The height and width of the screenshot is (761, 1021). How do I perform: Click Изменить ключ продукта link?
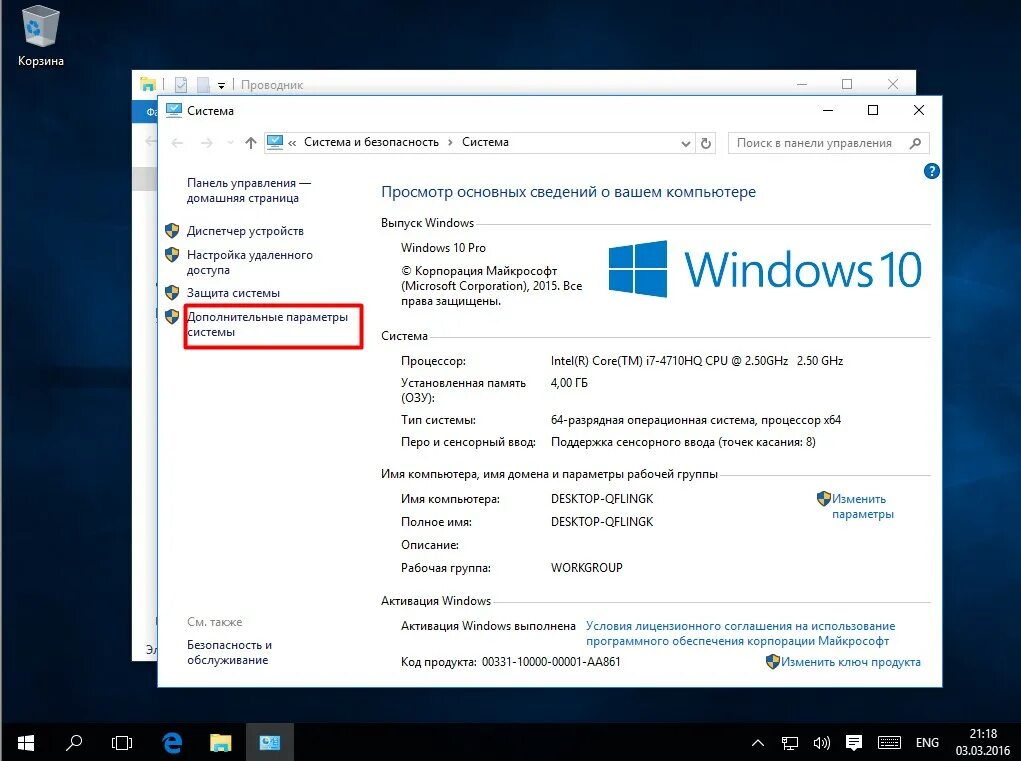tap(850, 662)
